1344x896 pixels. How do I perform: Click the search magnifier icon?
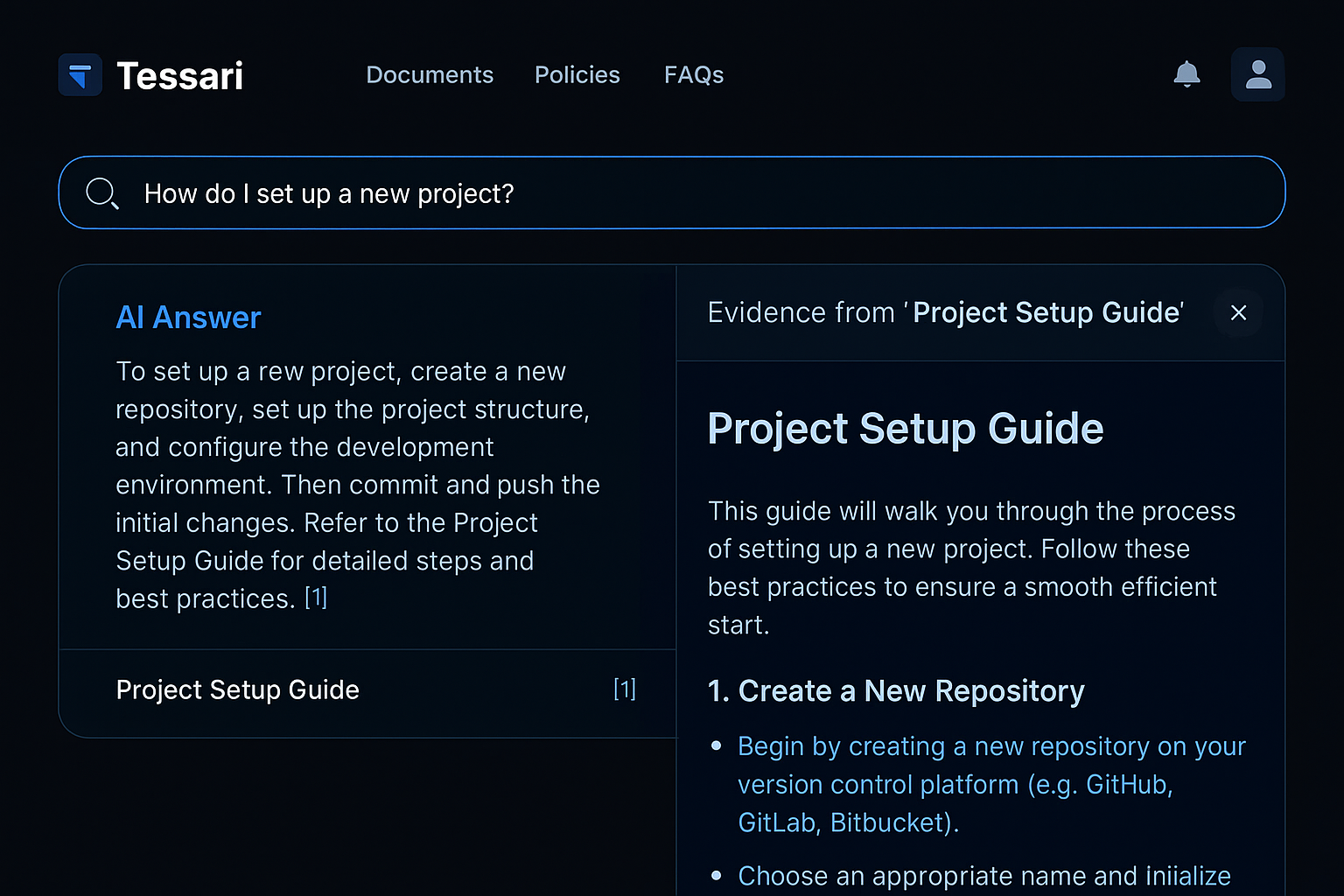point(101,193)
